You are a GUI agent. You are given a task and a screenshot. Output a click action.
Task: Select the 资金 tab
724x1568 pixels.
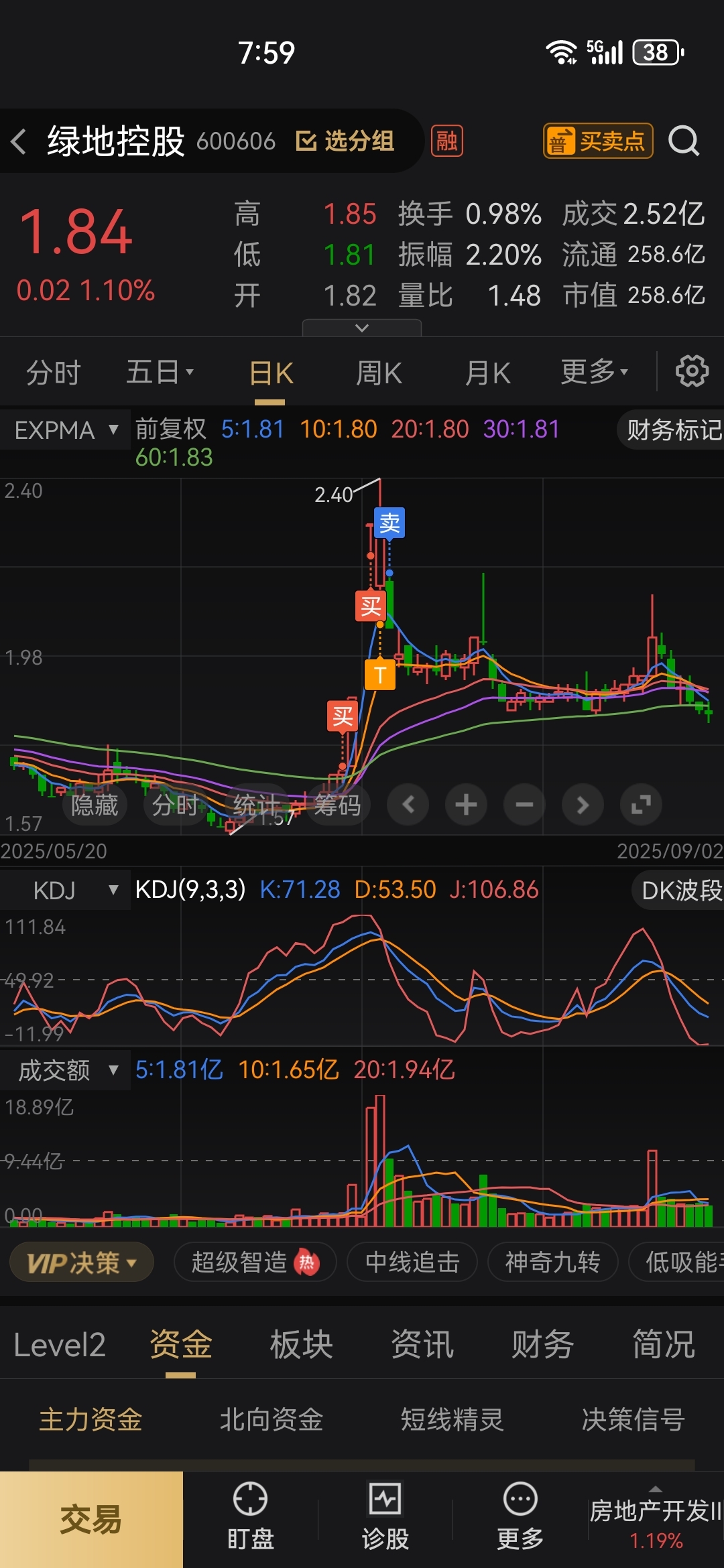tap(181, 1345)
